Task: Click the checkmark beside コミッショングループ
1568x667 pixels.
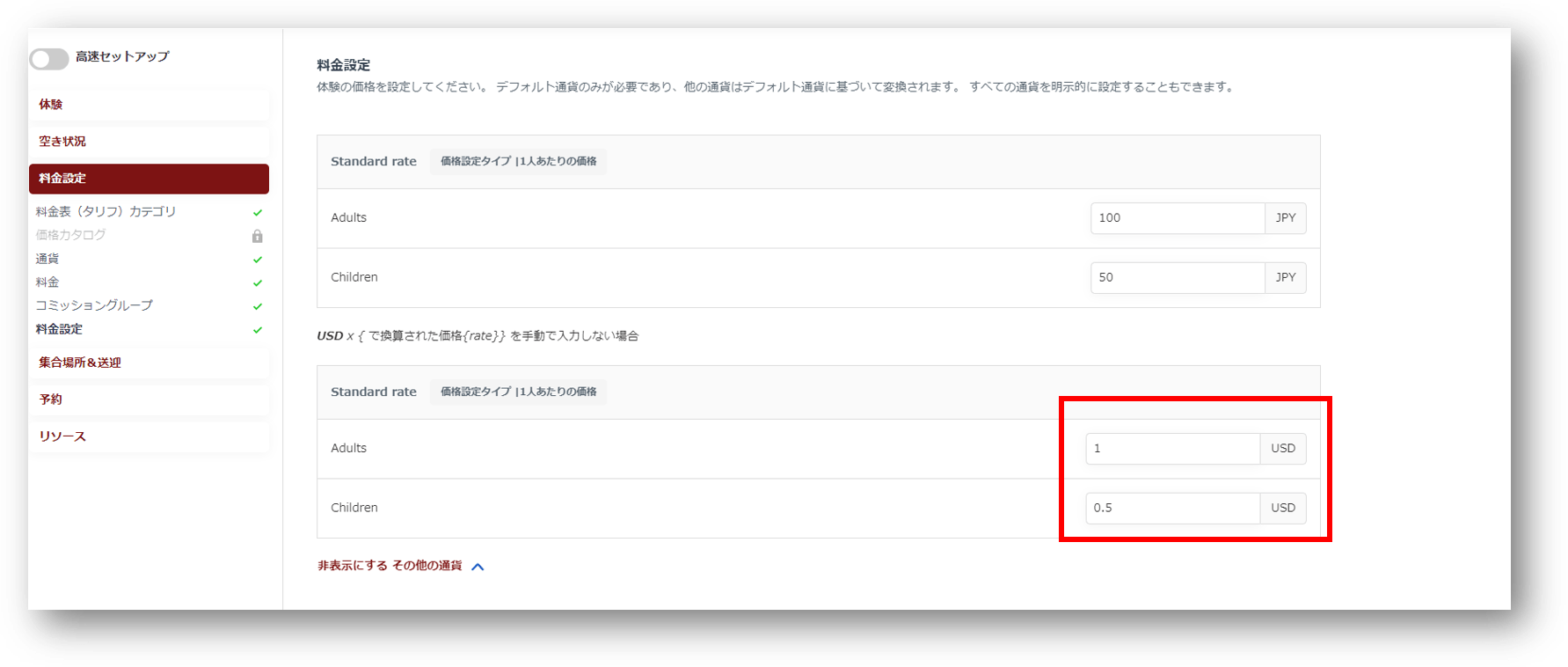Action: pos(258,306)
